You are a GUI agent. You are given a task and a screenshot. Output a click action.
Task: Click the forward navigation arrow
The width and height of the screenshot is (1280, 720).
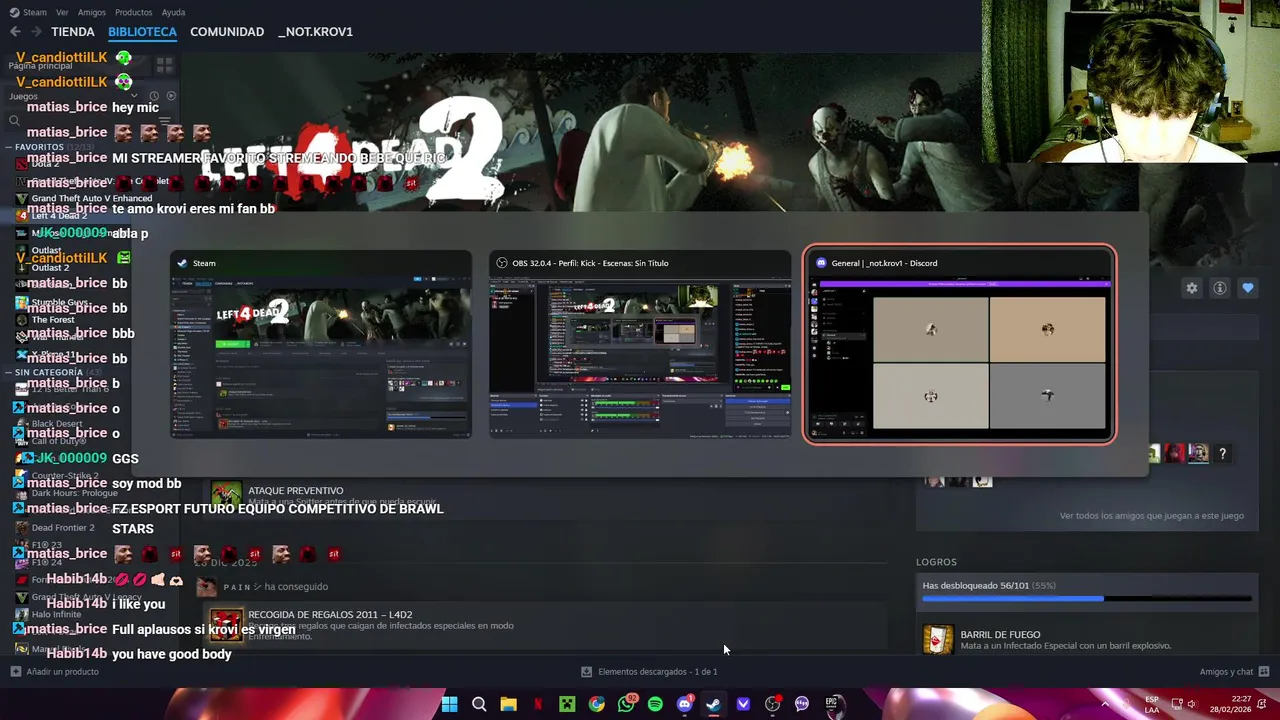(35, 32)
